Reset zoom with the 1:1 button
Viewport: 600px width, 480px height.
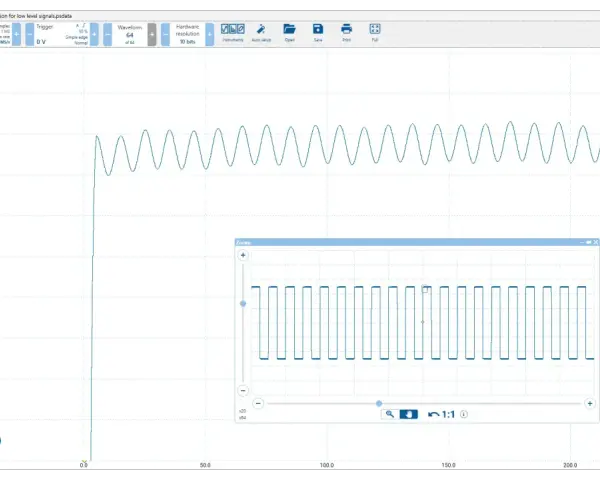tap(448, 414)
